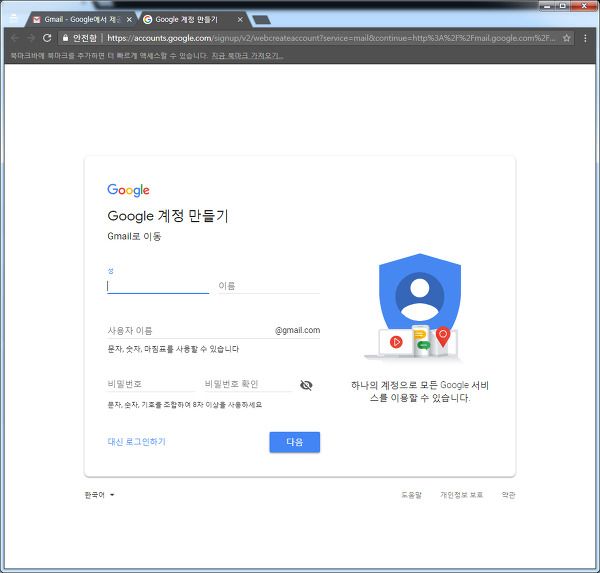This screenshot has height=573, width=600.
Task: Click the Google logo above the form
Action: point(128,190)
